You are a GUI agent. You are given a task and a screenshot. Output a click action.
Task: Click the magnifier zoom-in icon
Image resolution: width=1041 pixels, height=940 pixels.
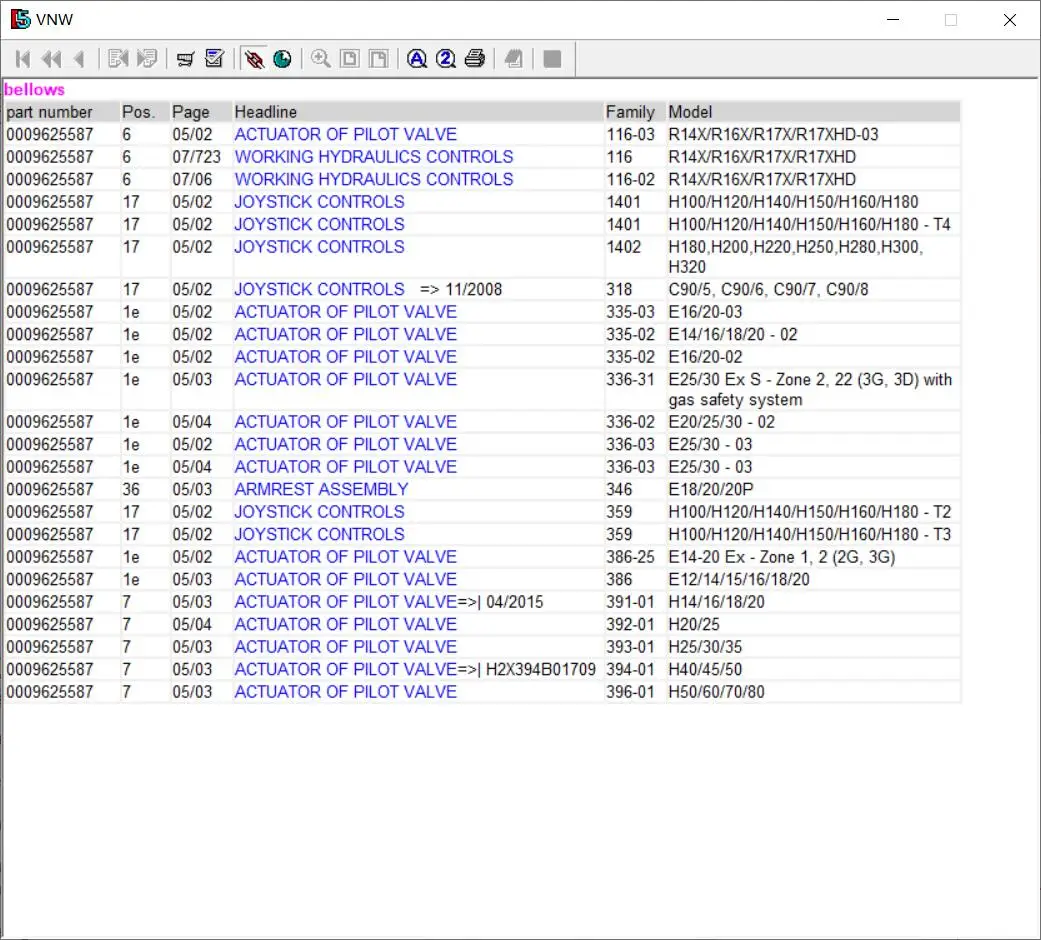coord(320,60)
